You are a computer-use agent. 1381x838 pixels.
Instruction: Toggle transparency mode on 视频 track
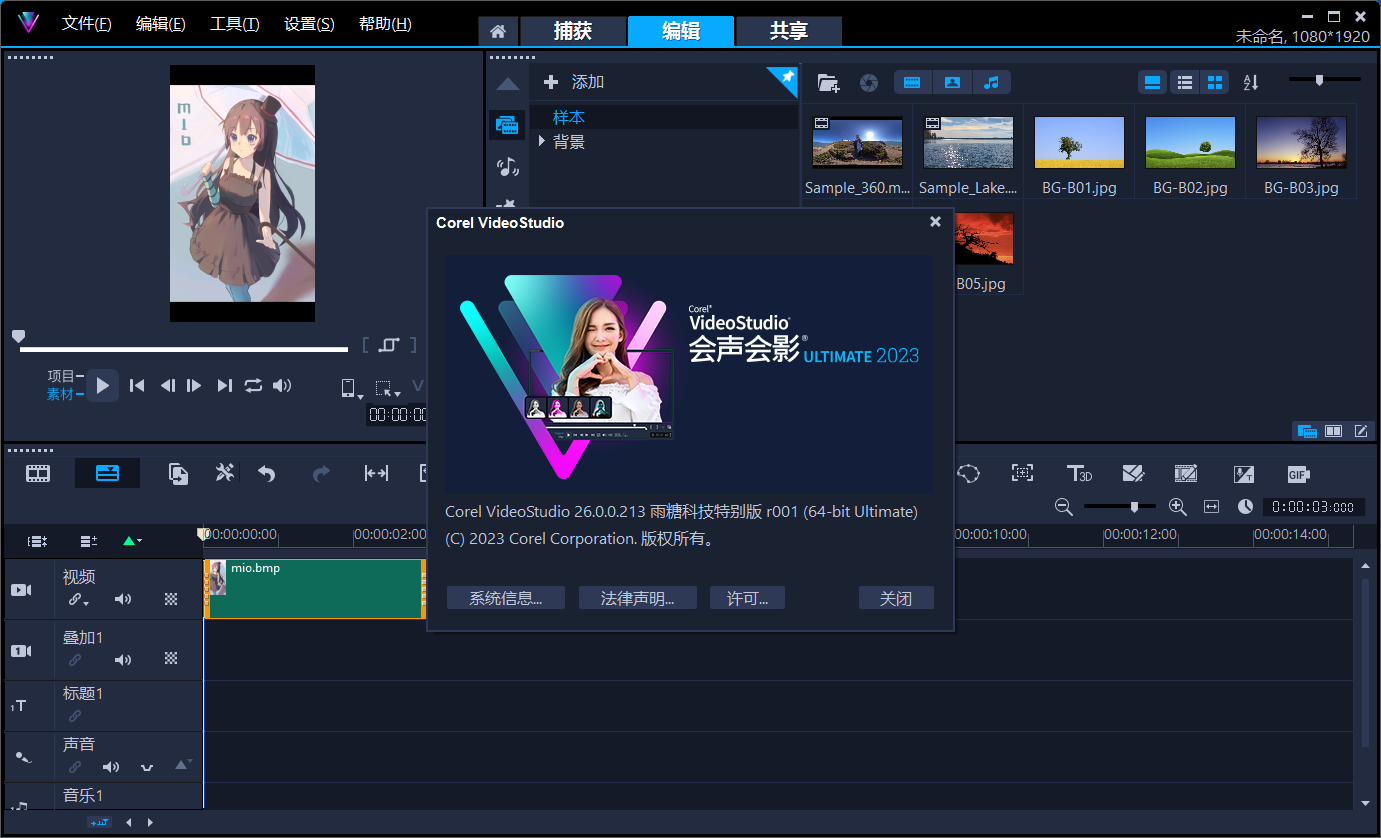(171, 600)
